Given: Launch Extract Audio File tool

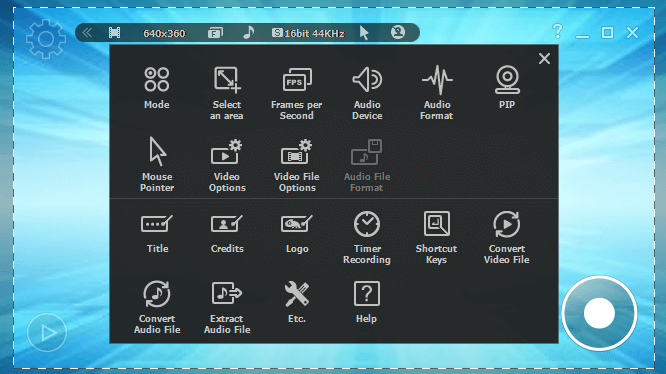Looking at the screenshot, I should pos(227,307).
